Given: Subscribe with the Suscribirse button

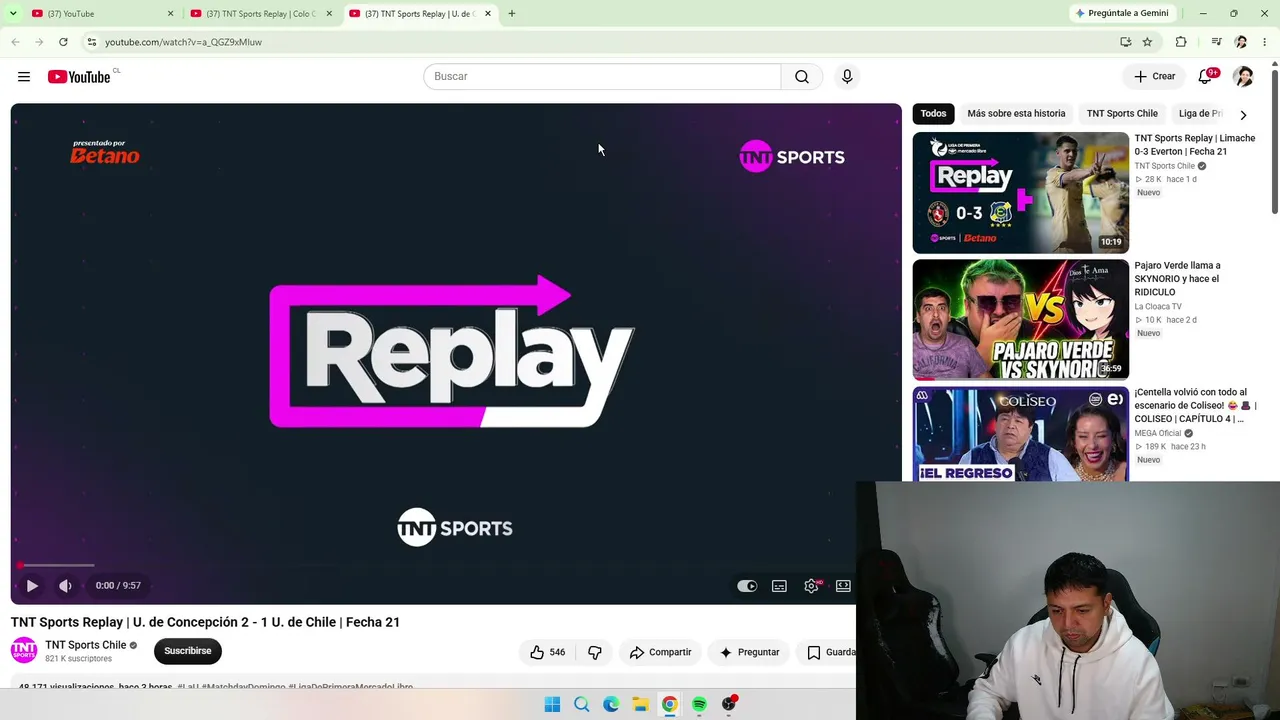Looking at the screenshot, I should [x=188, y=651].
